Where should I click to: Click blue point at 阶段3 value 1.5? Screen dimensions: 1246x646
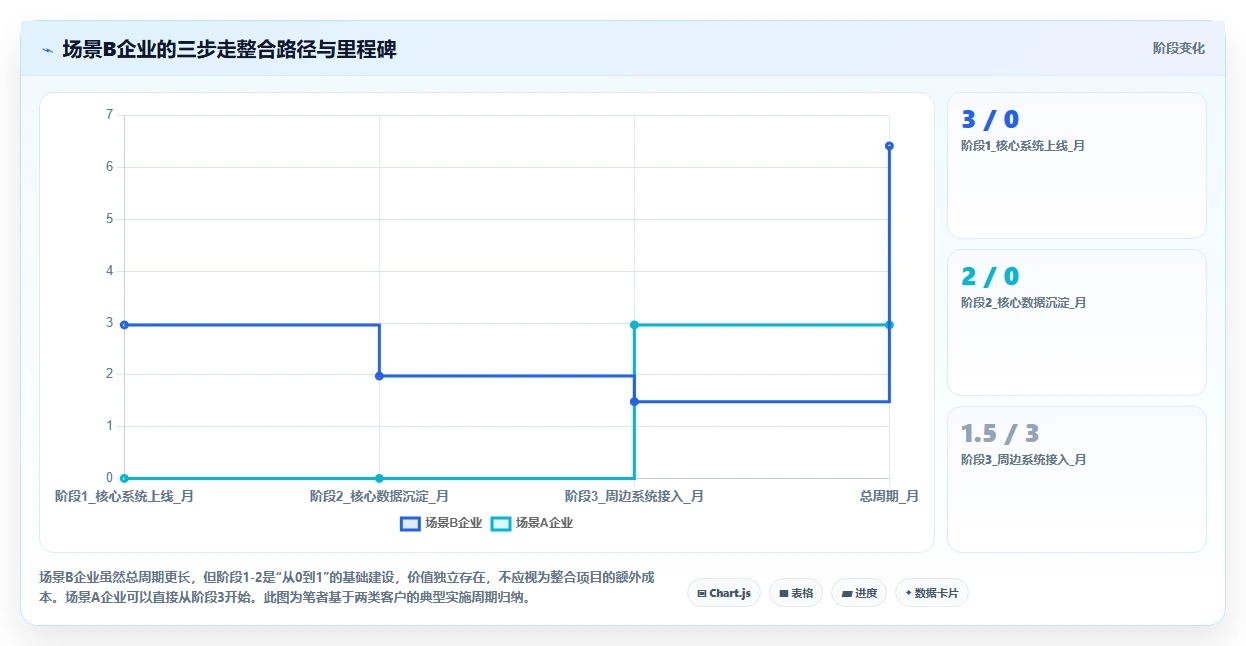pos(634,402)
